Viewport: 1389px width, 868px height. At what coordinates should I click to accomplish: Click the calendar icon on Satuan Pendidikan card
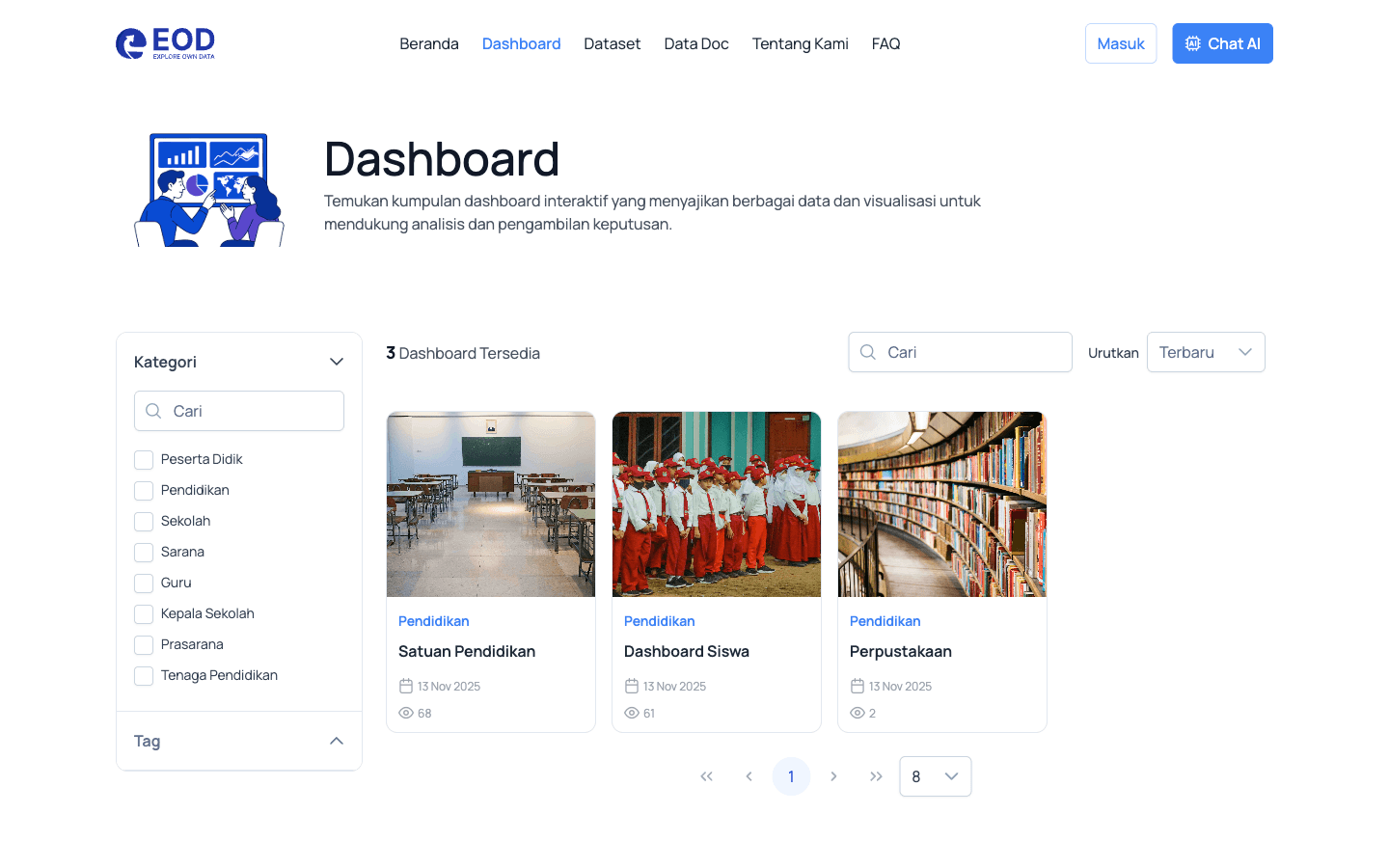click(406, 686)
